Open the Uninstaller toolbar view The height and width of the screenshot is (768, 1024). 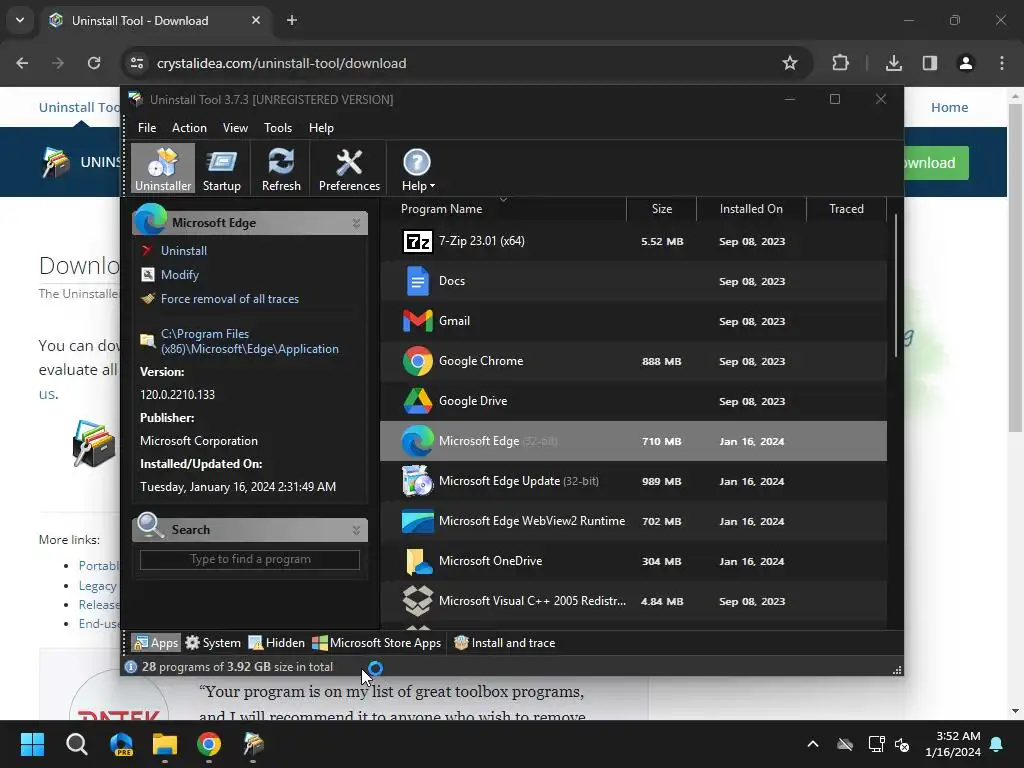tap(163, 168)
